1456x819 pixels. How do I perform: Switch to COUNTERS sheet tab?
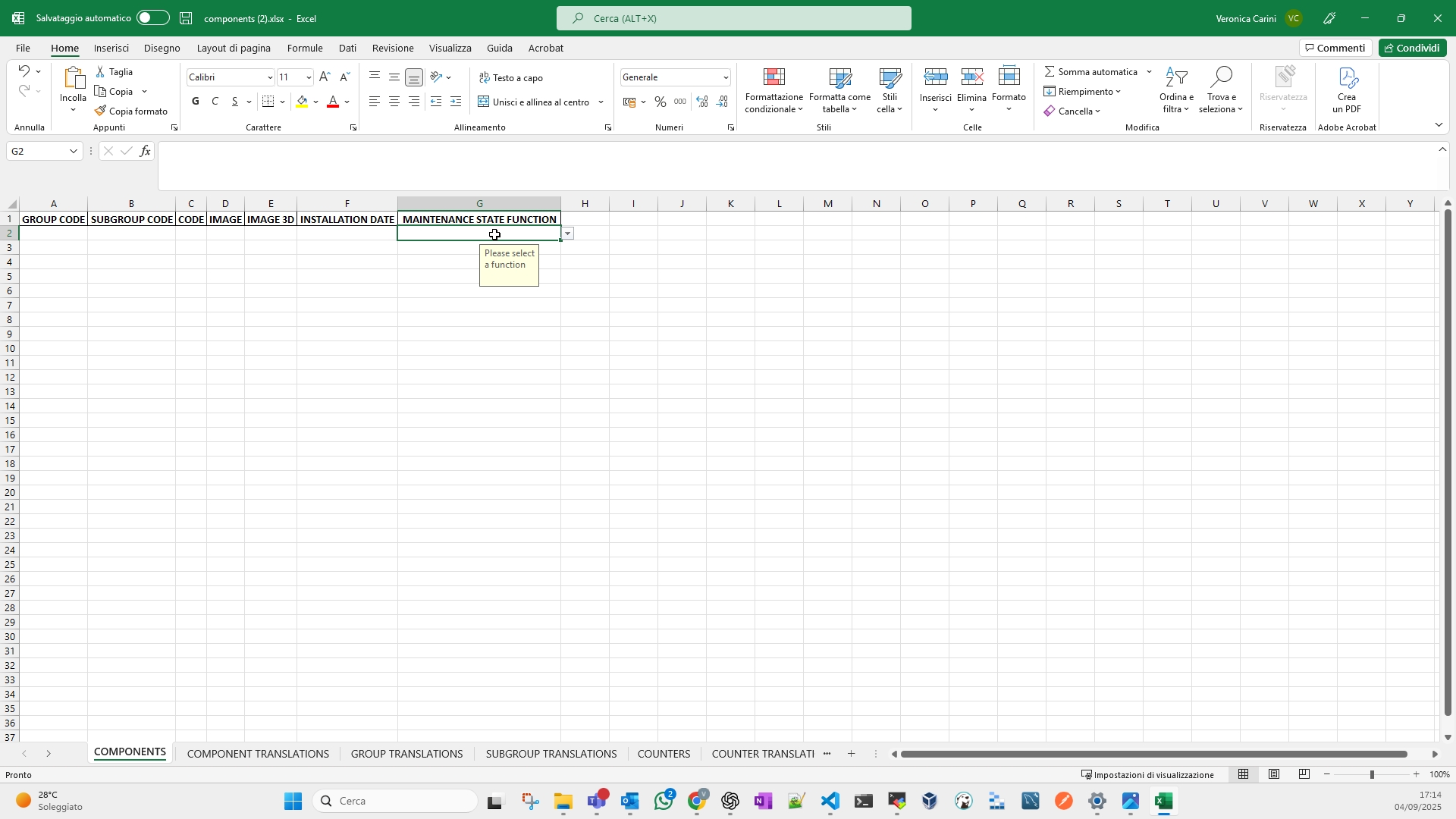[x=664, y=754]
